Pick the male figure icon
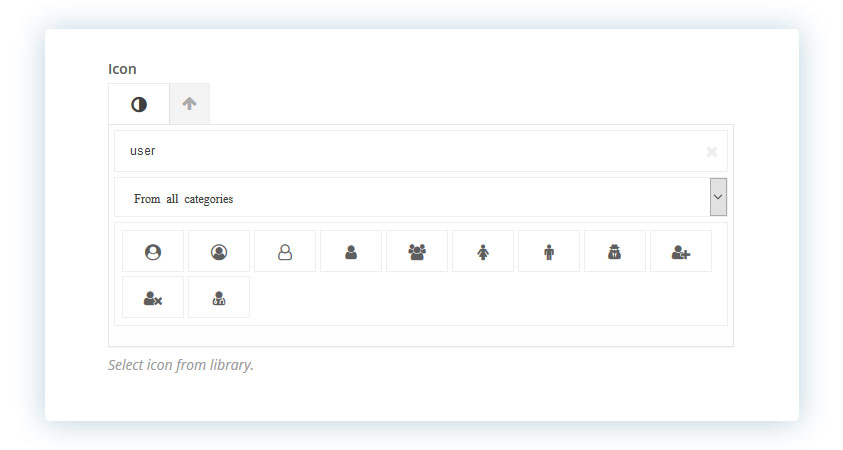Image resolution: width=843 pixels, height=450 pixels. (x=549, y=252)
